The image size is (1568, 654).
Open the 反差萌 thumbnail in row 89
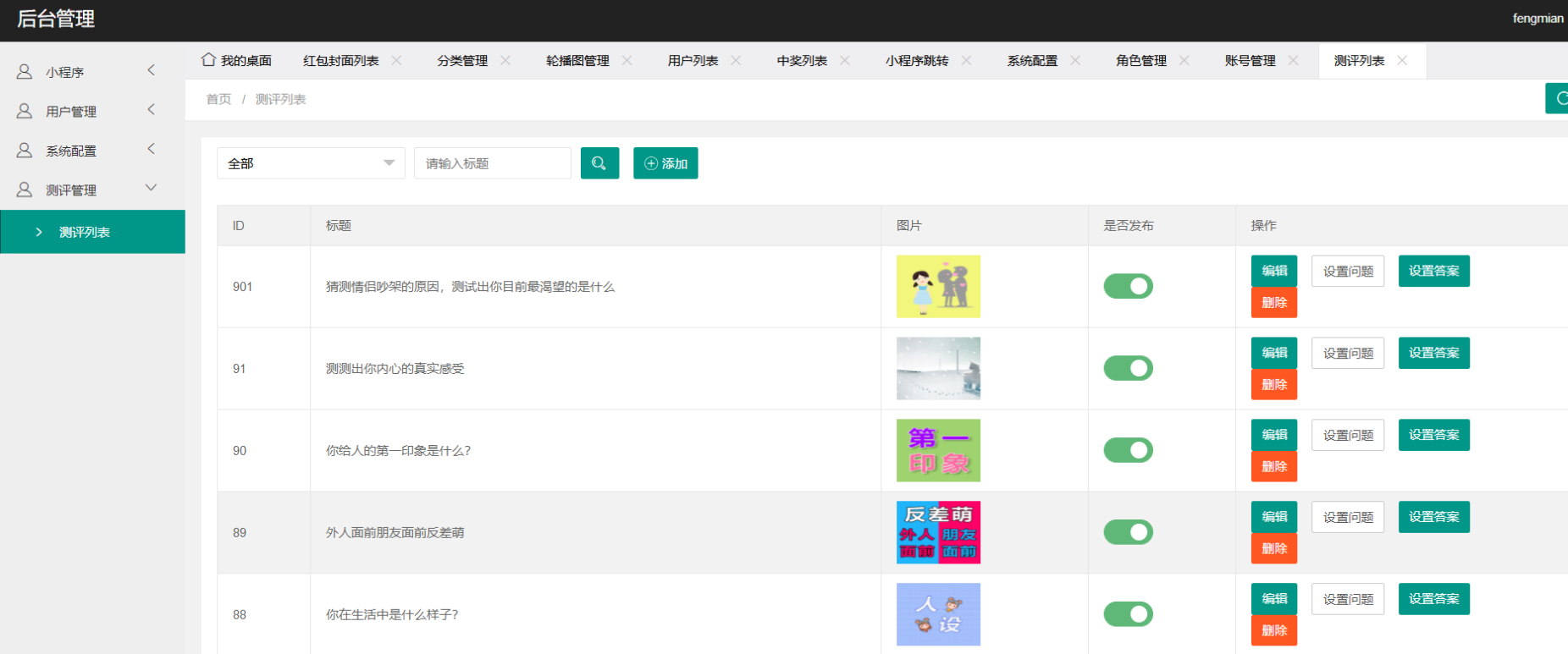point(938,532)
